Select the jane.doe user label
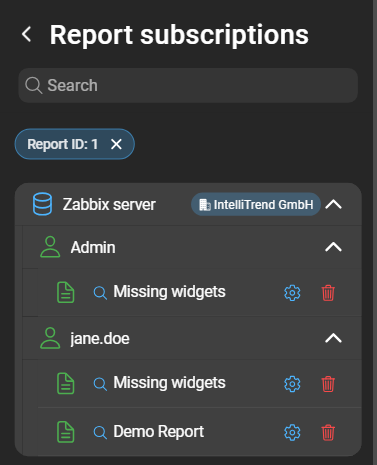The height and width of the screenshot is (465, 377). click(100, 339)
